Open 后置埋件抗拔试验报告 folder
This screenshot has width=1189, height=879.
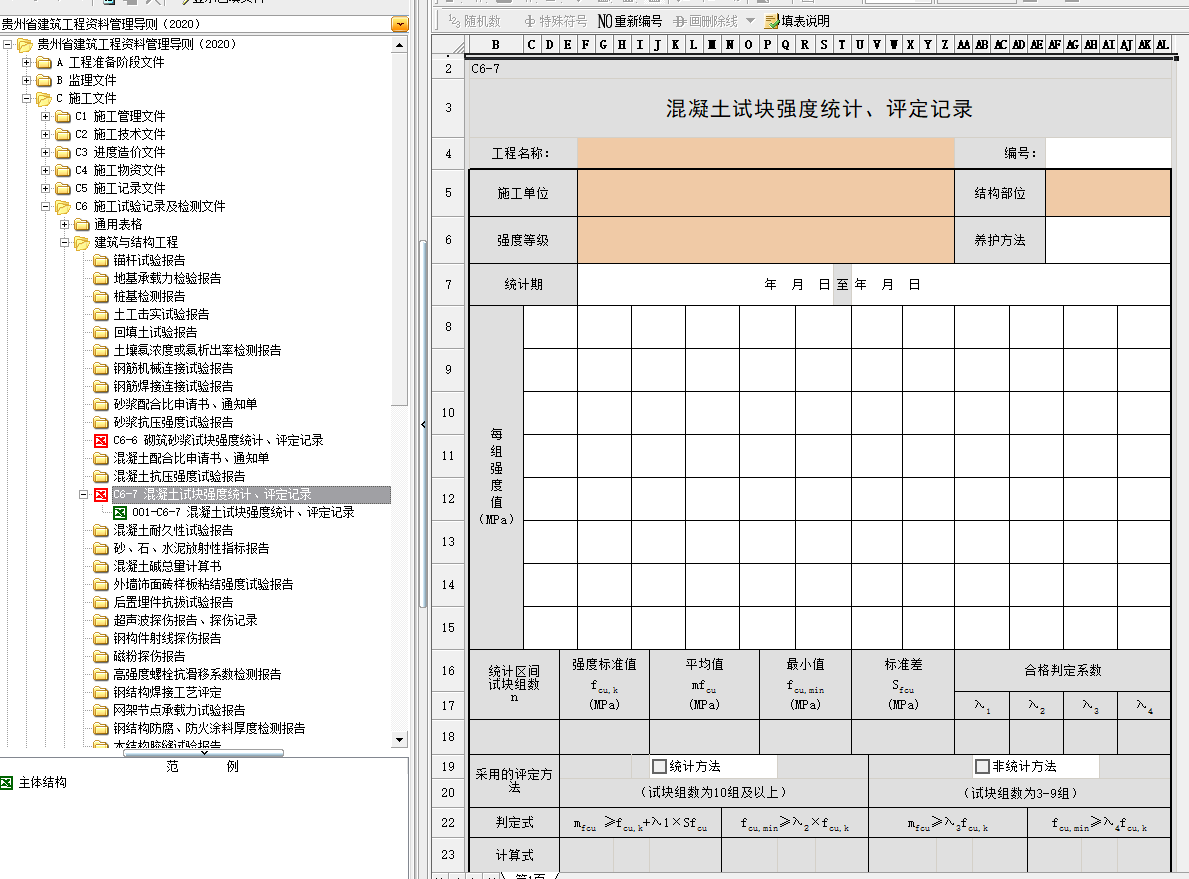click(x=173, y=603)
